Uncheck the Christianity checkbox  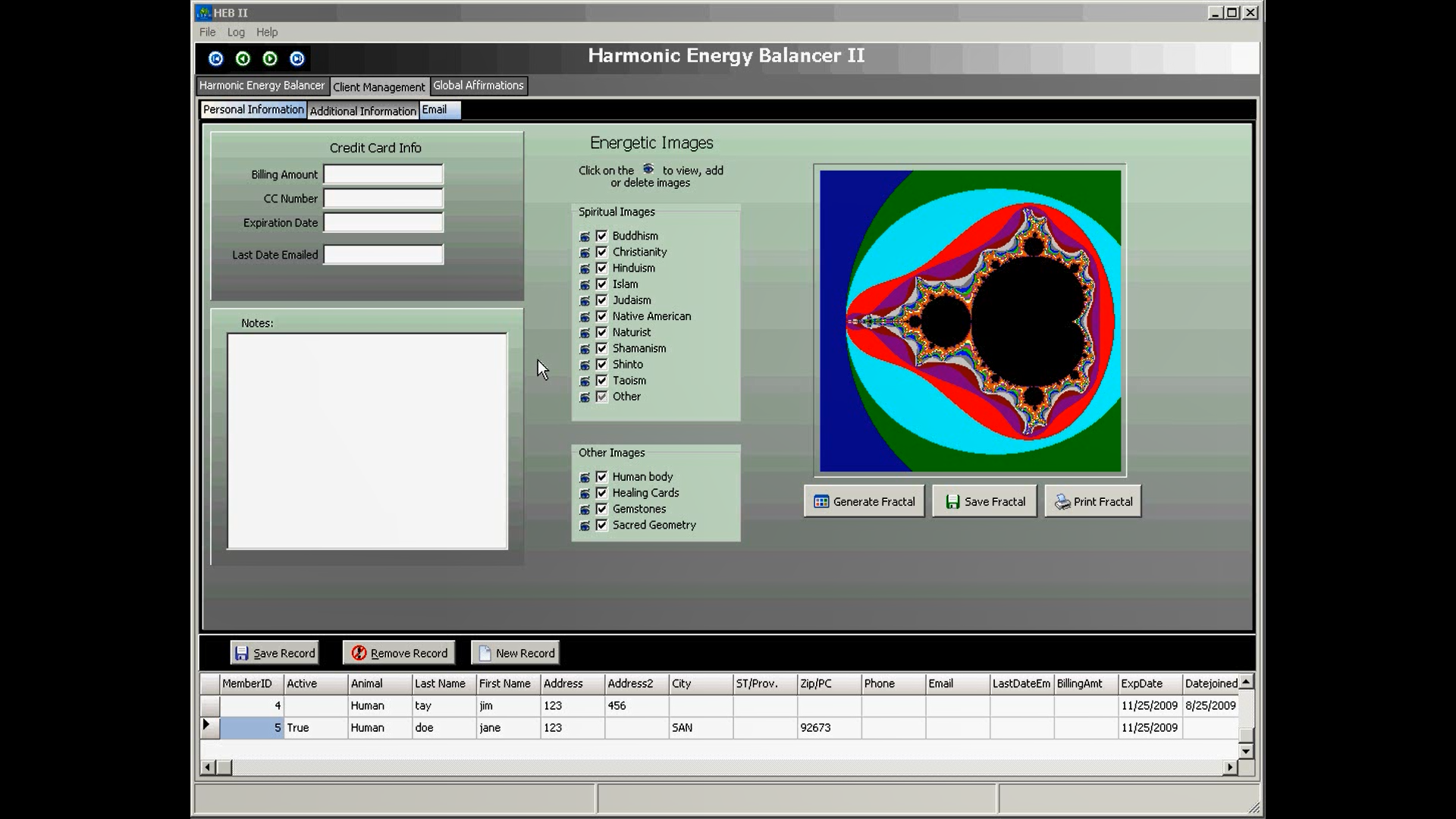click(x=601, y=252)
